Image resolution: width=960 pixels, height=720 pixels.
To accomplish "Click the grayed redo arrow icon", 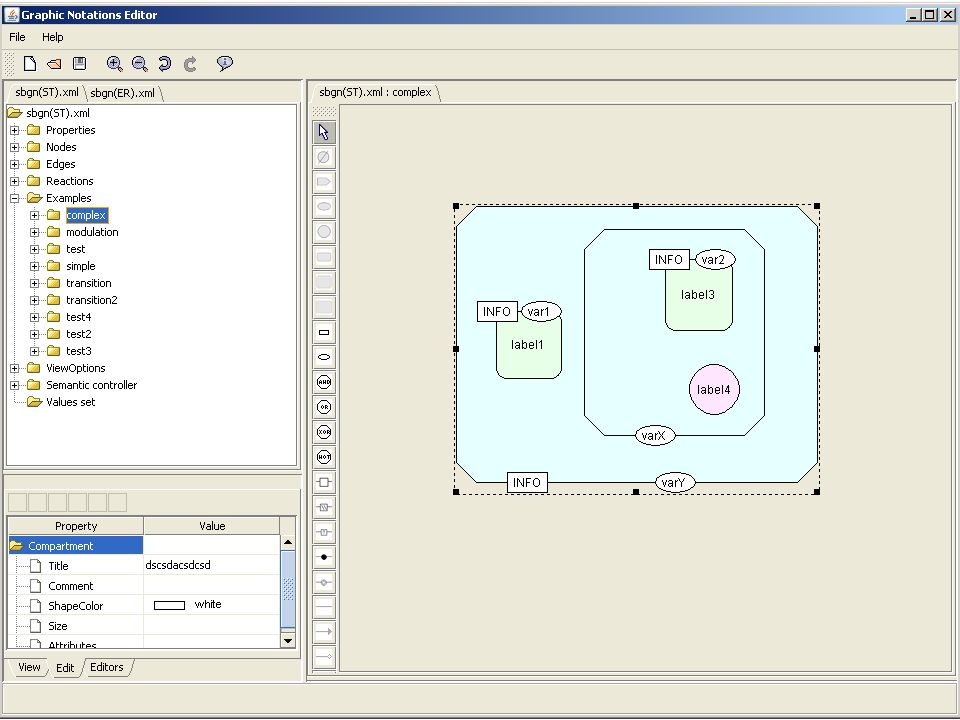I will click(190, 64).
